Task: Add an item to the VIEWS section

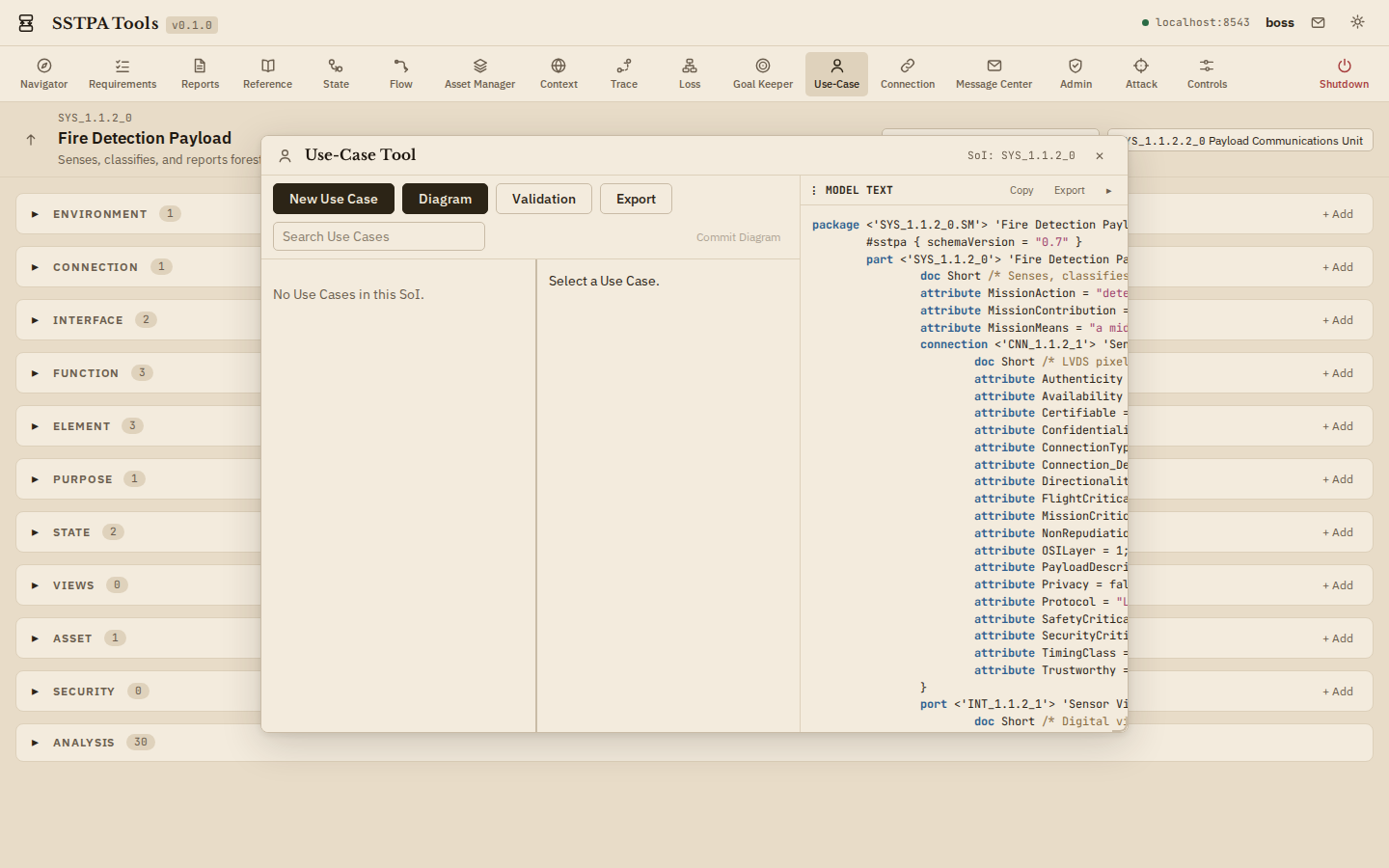Action: [1338, 585]
